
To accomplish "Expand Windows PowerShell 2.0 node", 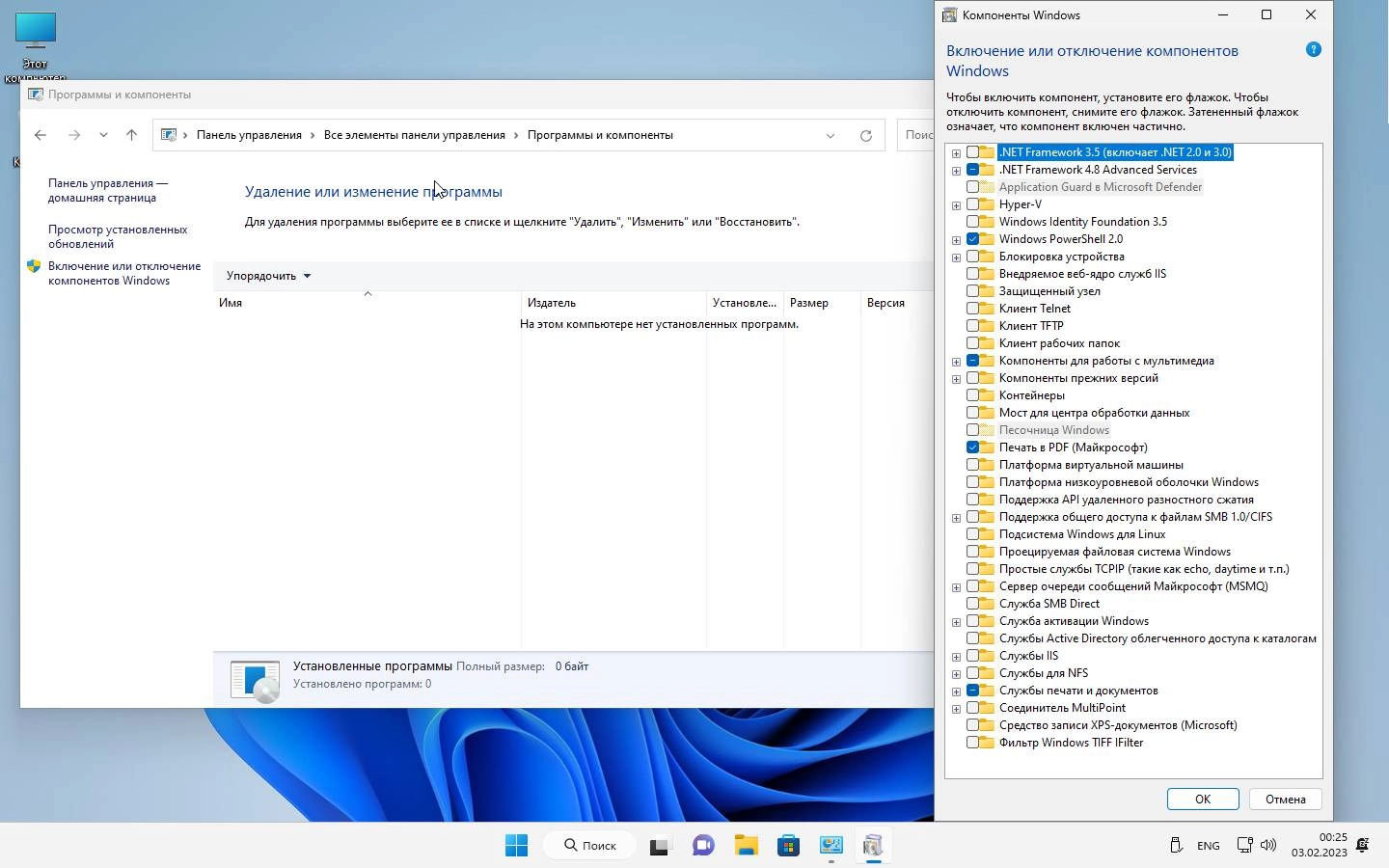I will point(956,239).
